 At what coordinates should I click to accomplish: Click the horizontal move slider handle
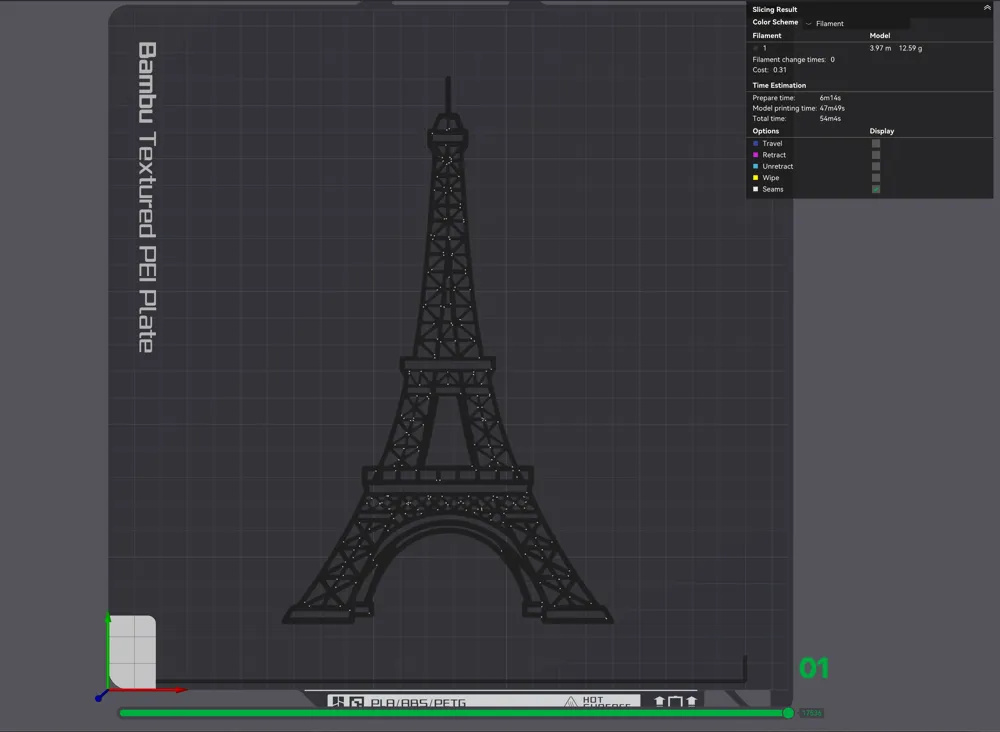(788, 713)
